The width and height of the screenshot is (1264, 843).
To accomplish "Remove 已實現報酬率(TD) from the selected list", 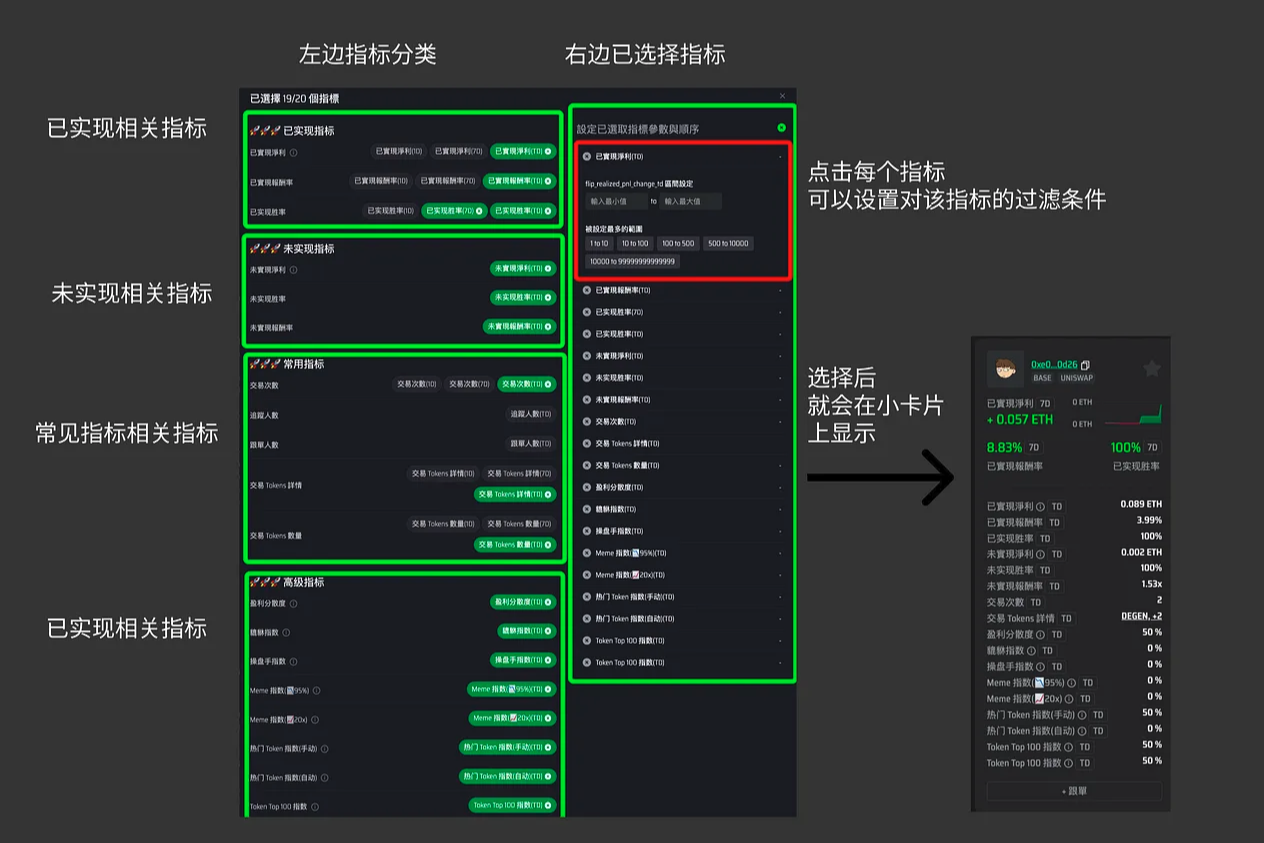I will pyautogui.click(x=587, y=291).
